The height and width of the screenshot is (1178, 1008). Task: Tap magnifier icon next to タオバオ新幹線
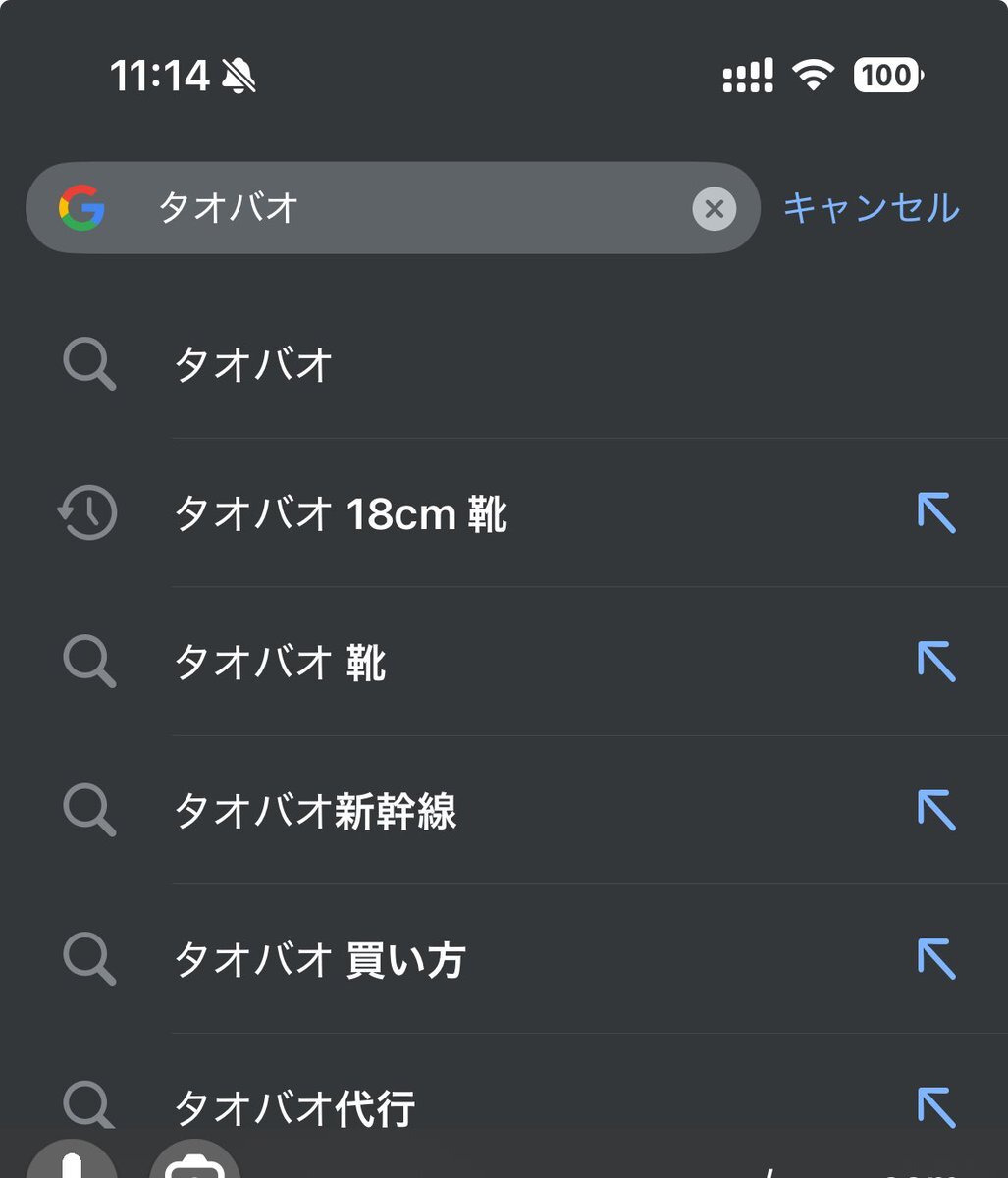(89, 811)
